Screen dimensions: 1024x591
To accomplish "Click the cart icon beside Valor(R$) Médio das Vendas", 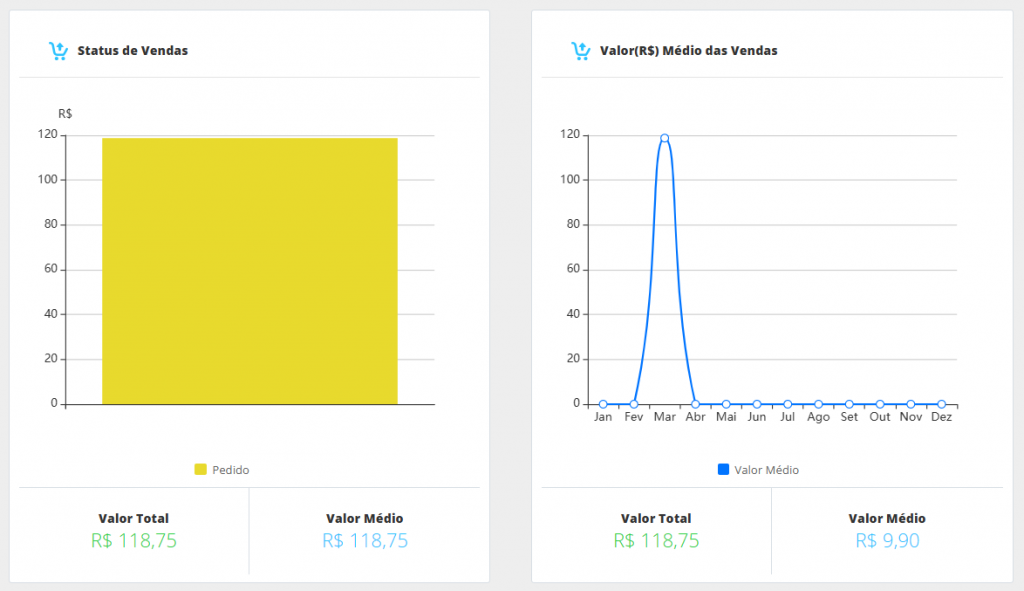I will [580, 51].
